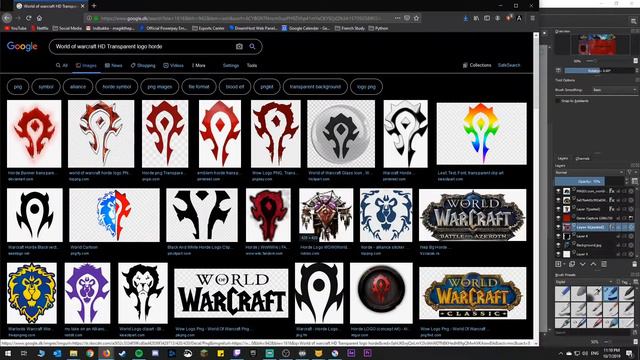Screen dimensions: 640x360
Task: Open the layer blending mode Normal dropdown
Action: (589, 173)
